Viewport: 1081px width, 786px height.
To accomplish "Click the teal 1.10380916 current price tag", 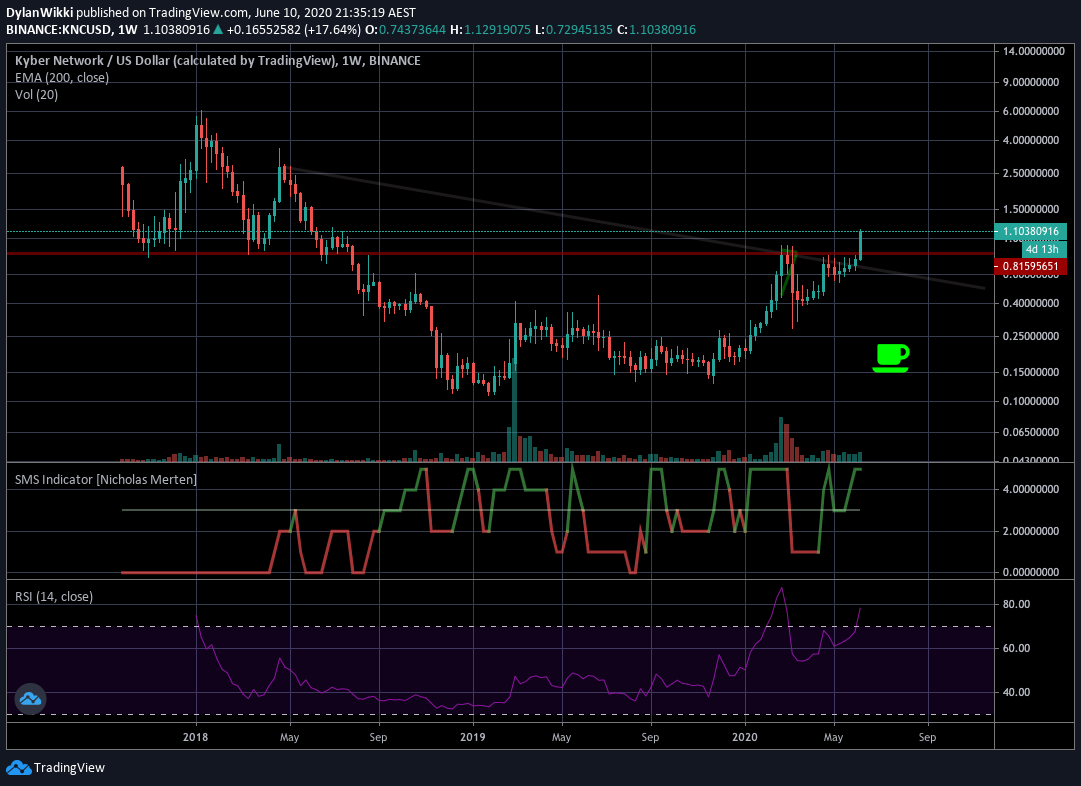I will 1031,231.
